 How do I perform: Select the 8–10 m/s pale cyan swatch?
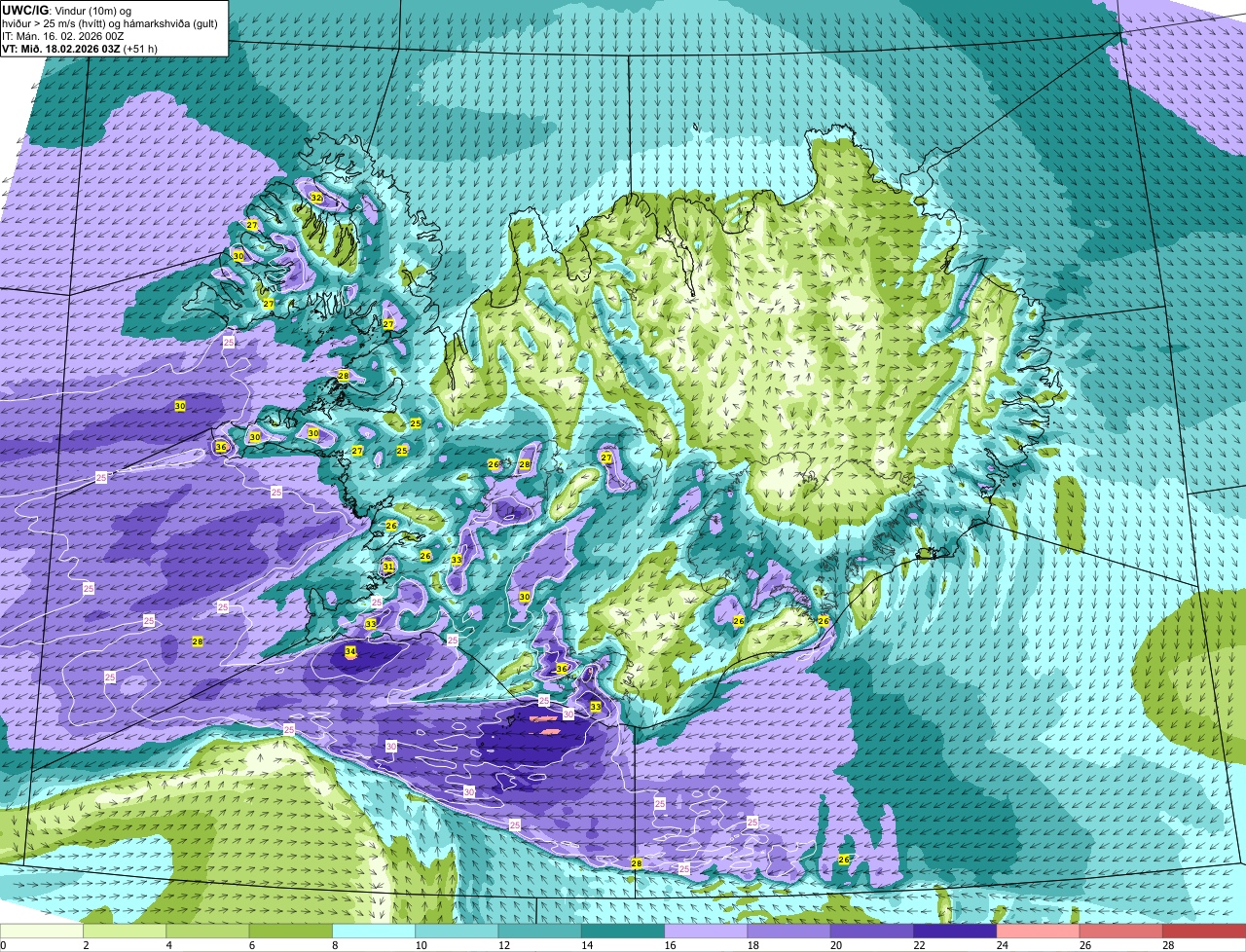pos(374,932)
